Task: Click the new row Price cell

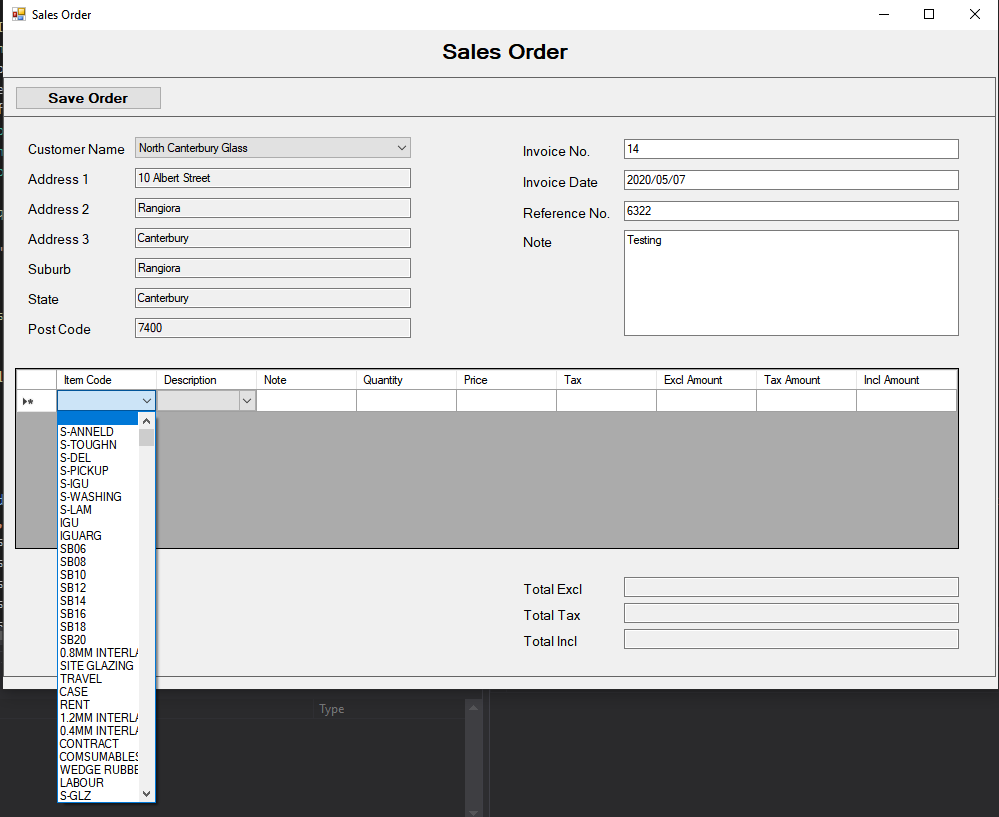Action: tap(507, 401)
